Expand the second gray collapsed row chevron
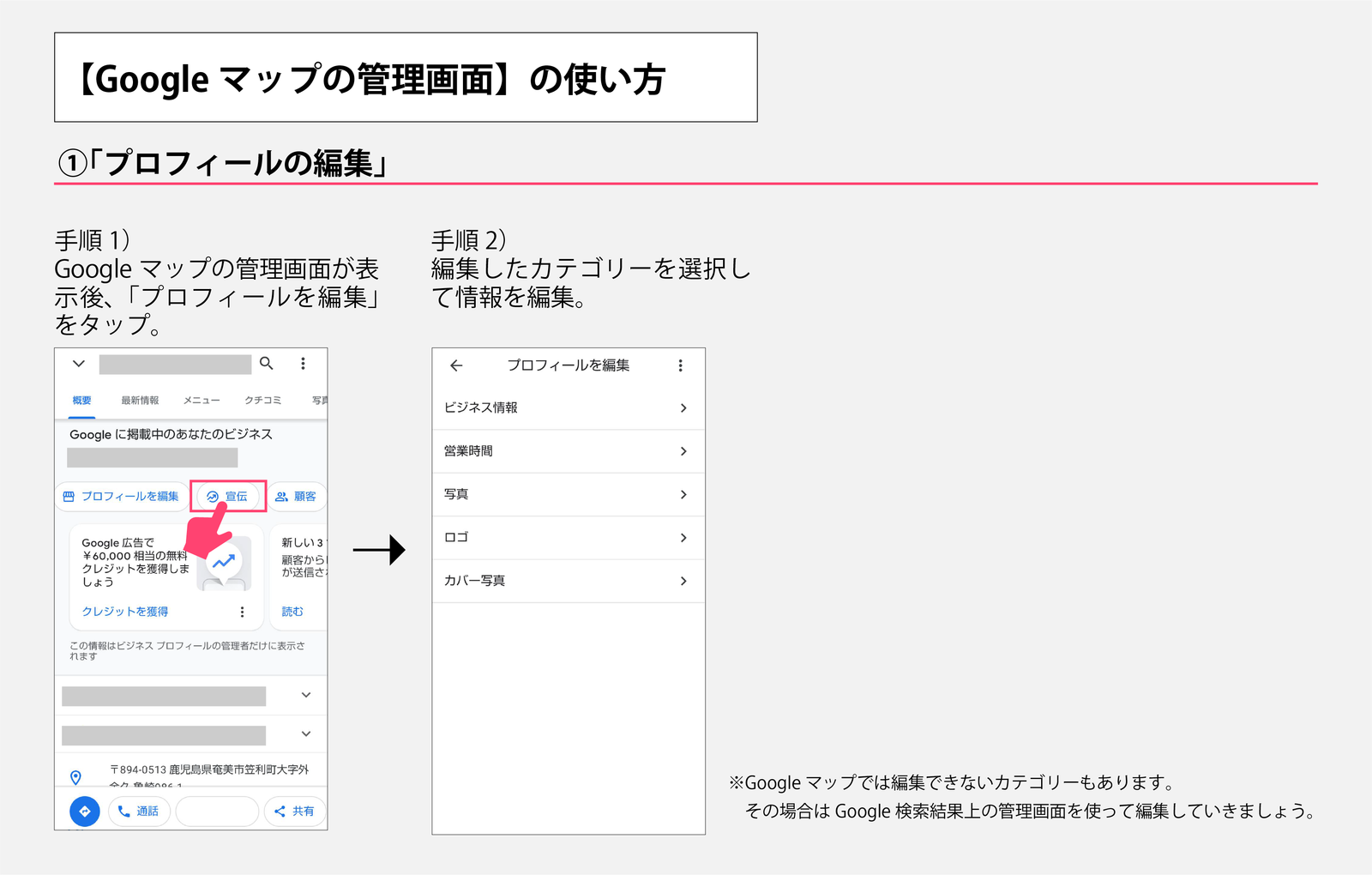The image size is (1372, 875). coord(306,734)
